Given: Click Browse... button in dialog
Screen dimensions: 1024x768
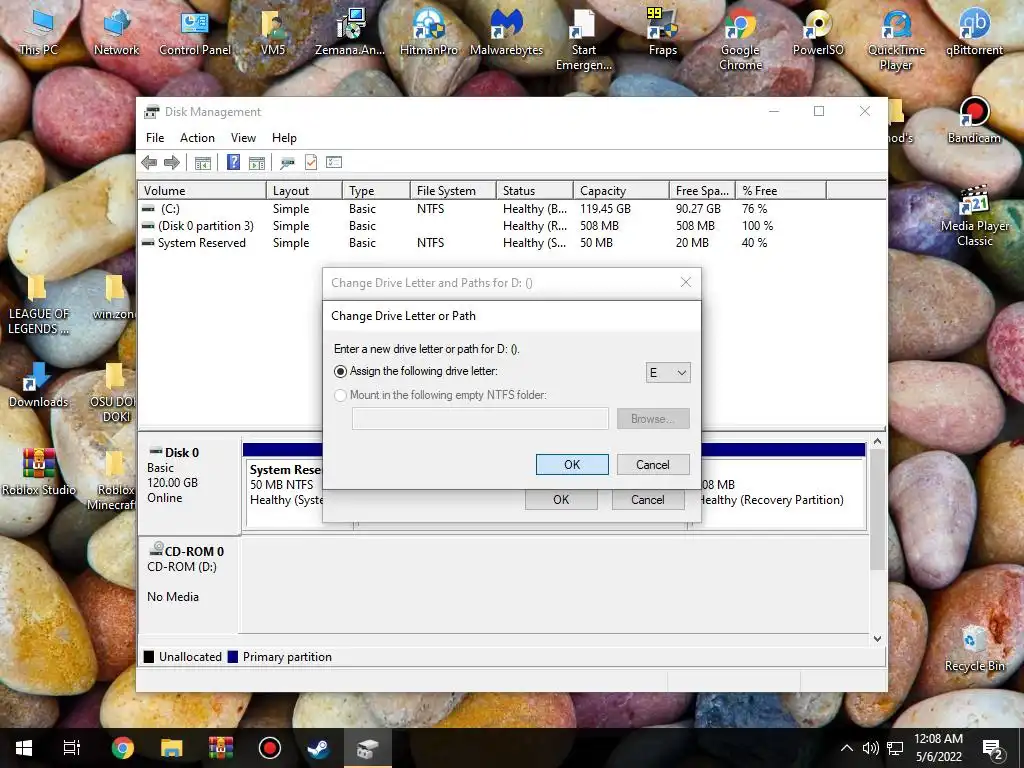Looking at the screenshot, I should 652,419.
